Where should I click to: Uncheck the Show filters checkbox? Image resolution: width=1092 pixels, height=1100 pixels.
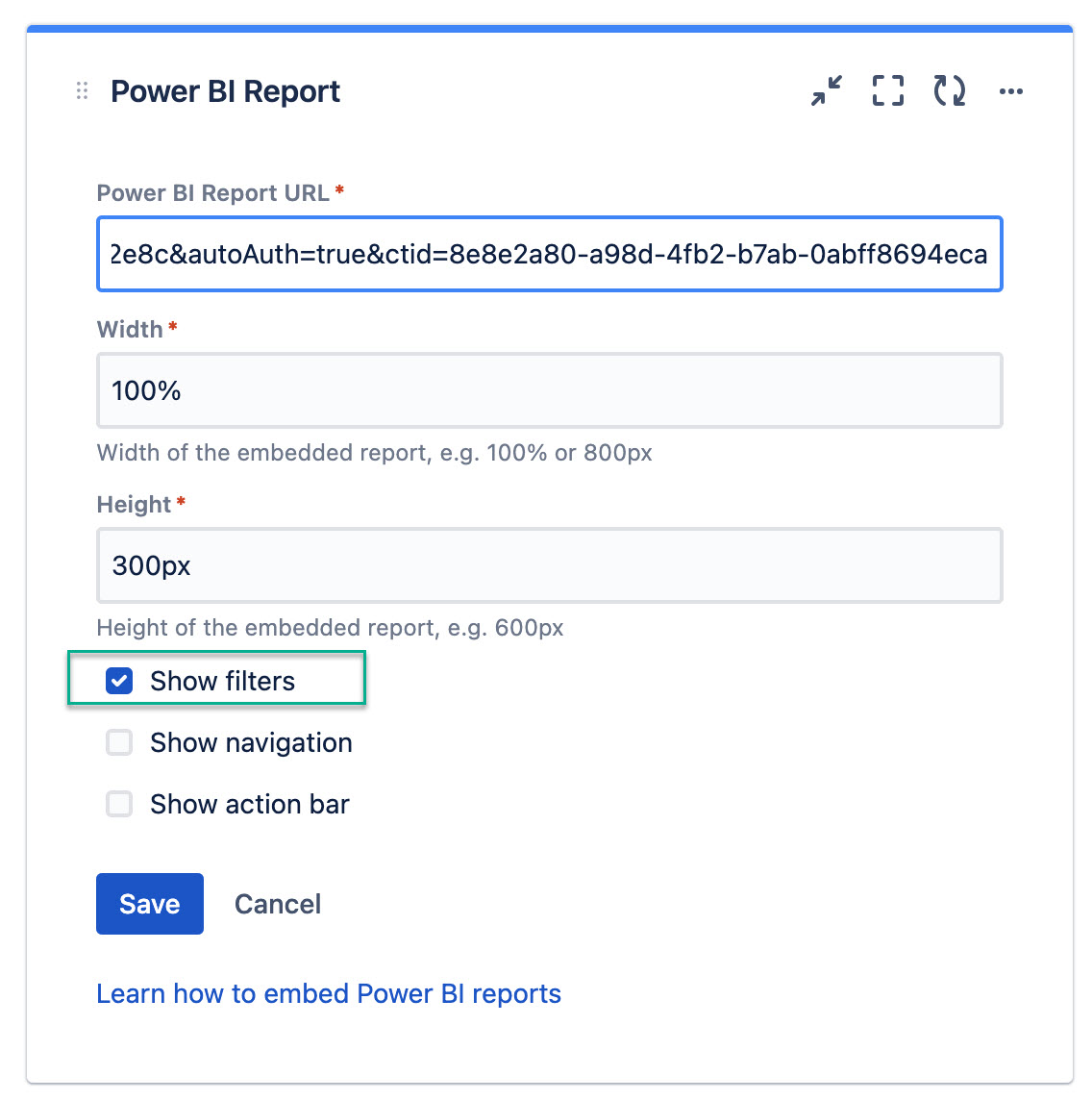[x=119, y=681]
